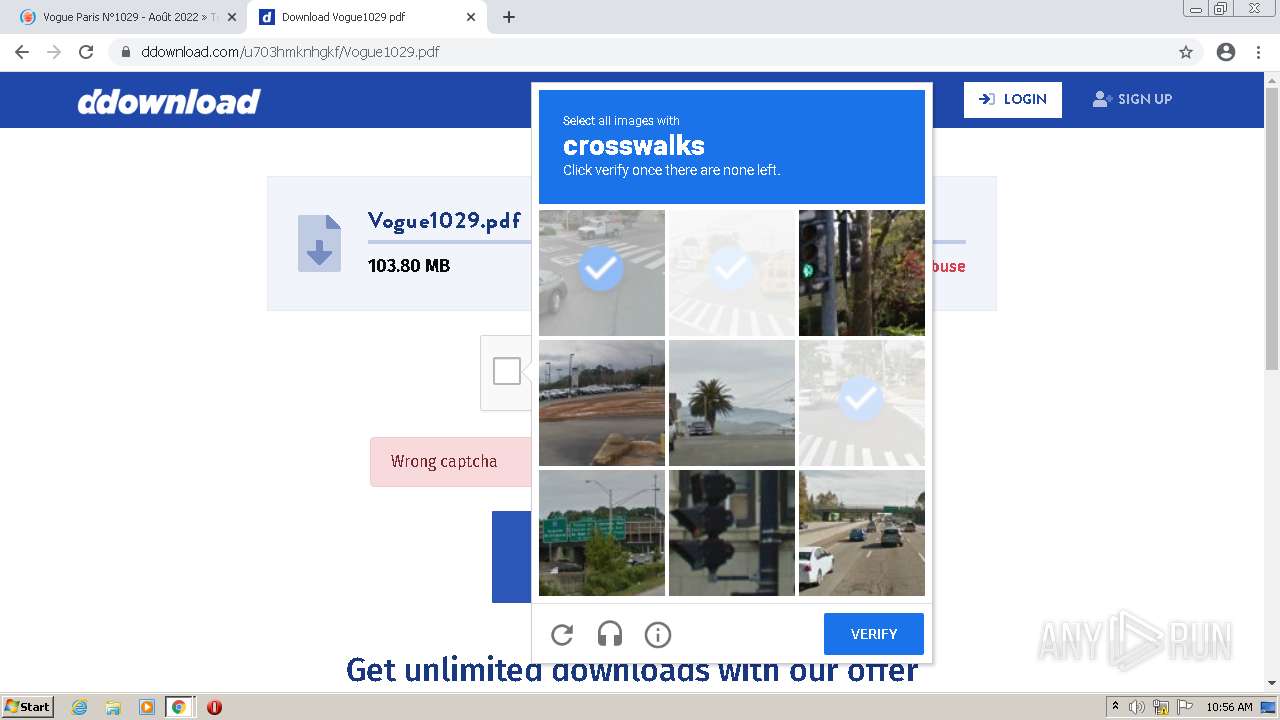The width and height of the screenshot is (1280, 720).
Task: View site security lock info
Action: [126, 52]
